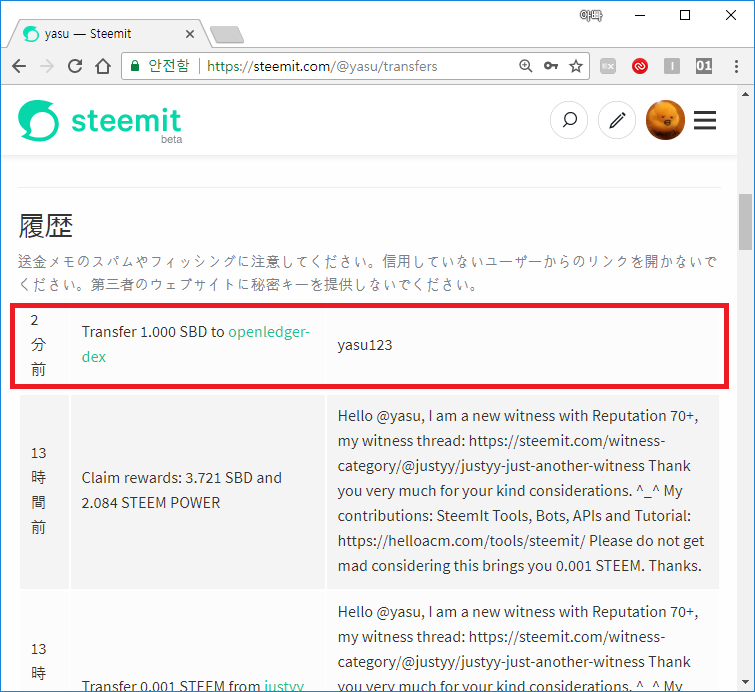Click the grey EX extension icon
Image resolution: width=755 pixels, height=692 pixels.
[608, 66]
